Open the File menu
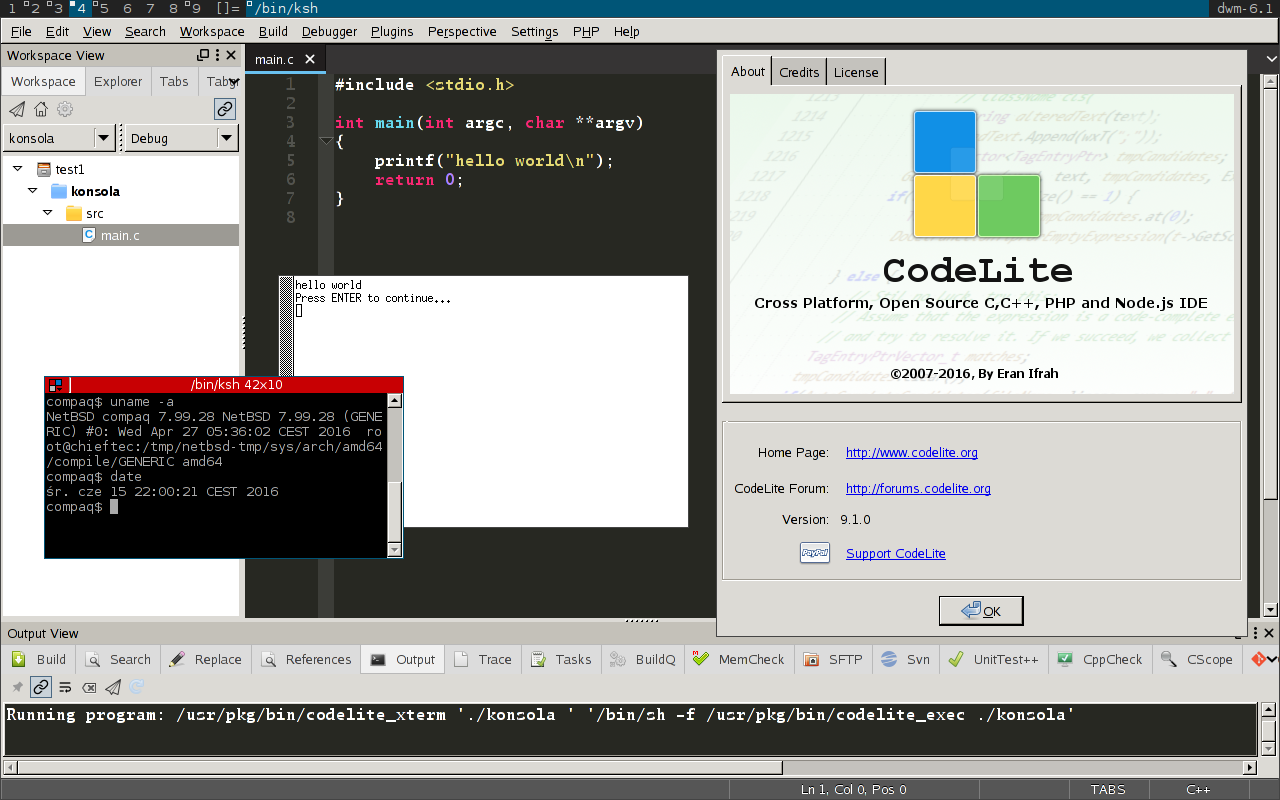Image resolution: width=1280 pixels, height=800 pixels. [21, 31]
